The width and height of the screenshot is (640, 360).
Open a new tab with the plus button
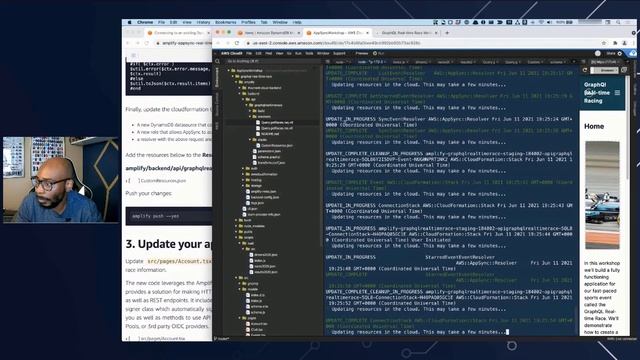[x=447, y=33]
